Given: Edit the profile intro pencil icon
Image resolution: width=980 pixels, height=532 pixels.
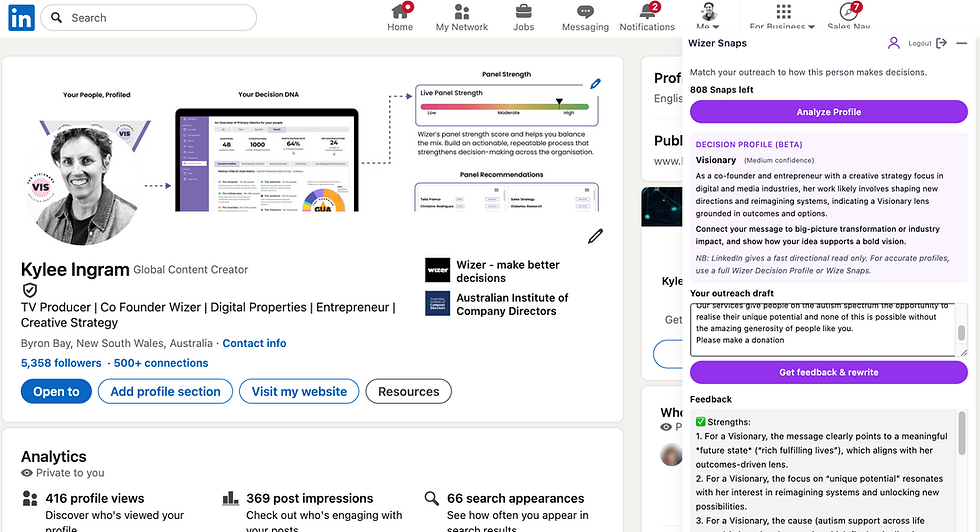Looking at the screenshot, I should point(596,236).
